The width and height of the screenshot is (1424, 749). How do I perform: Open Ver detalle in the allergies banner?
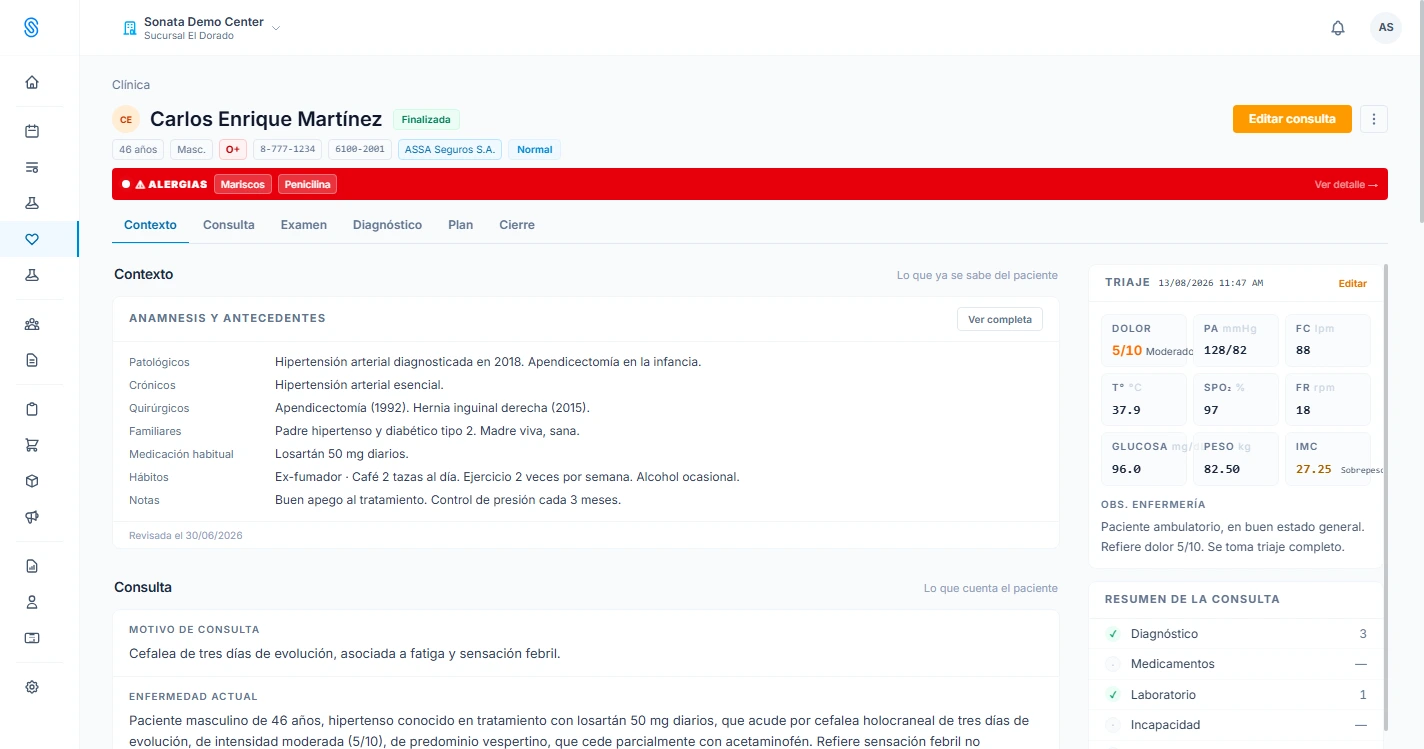click(x=1346, y=184)
